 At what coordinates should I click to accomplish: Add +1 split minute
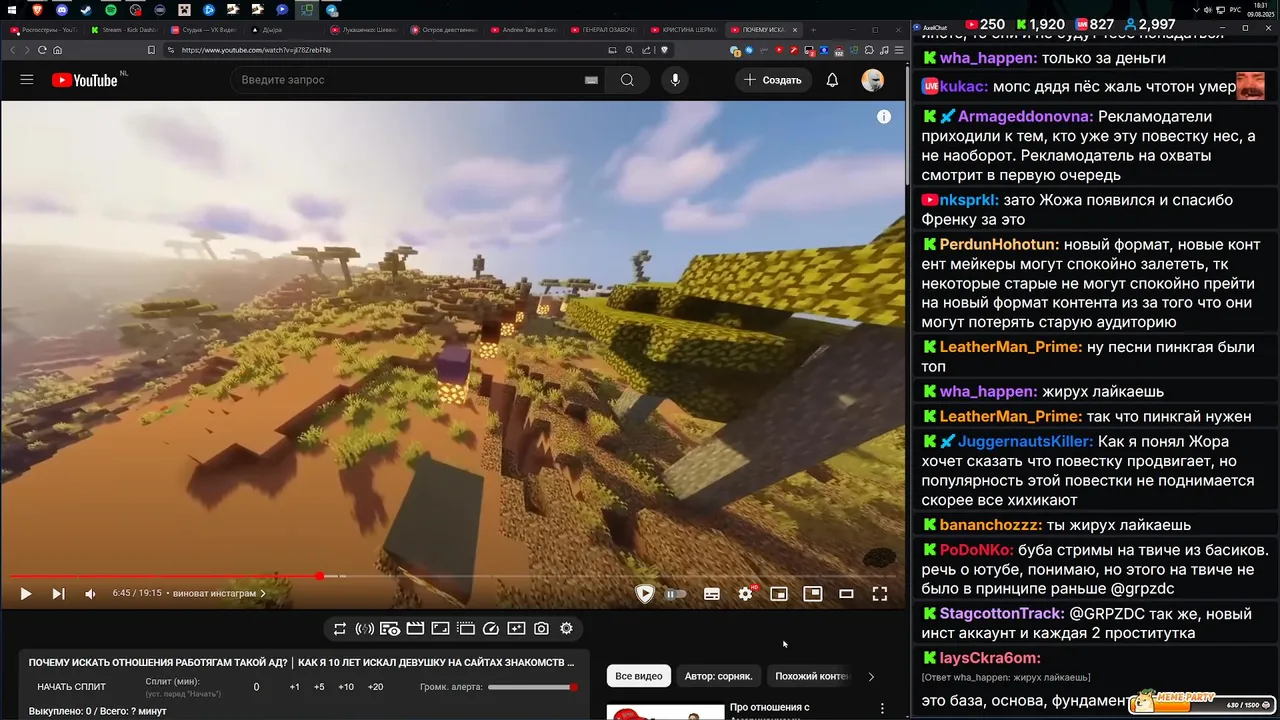[295, 687]
